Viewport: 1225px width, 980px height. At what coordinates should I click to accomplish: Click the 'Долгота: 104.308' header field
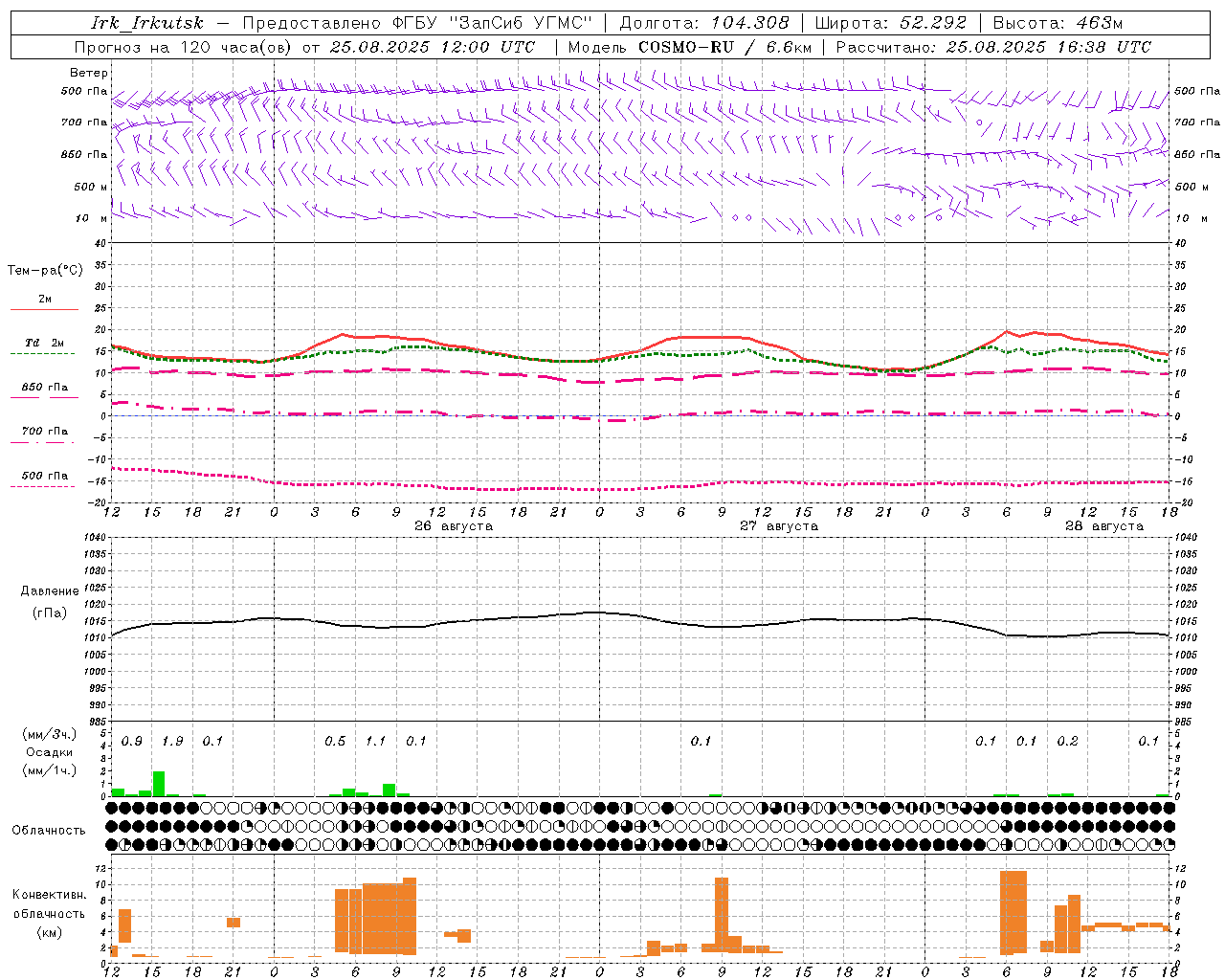click(x=704, y=23)
